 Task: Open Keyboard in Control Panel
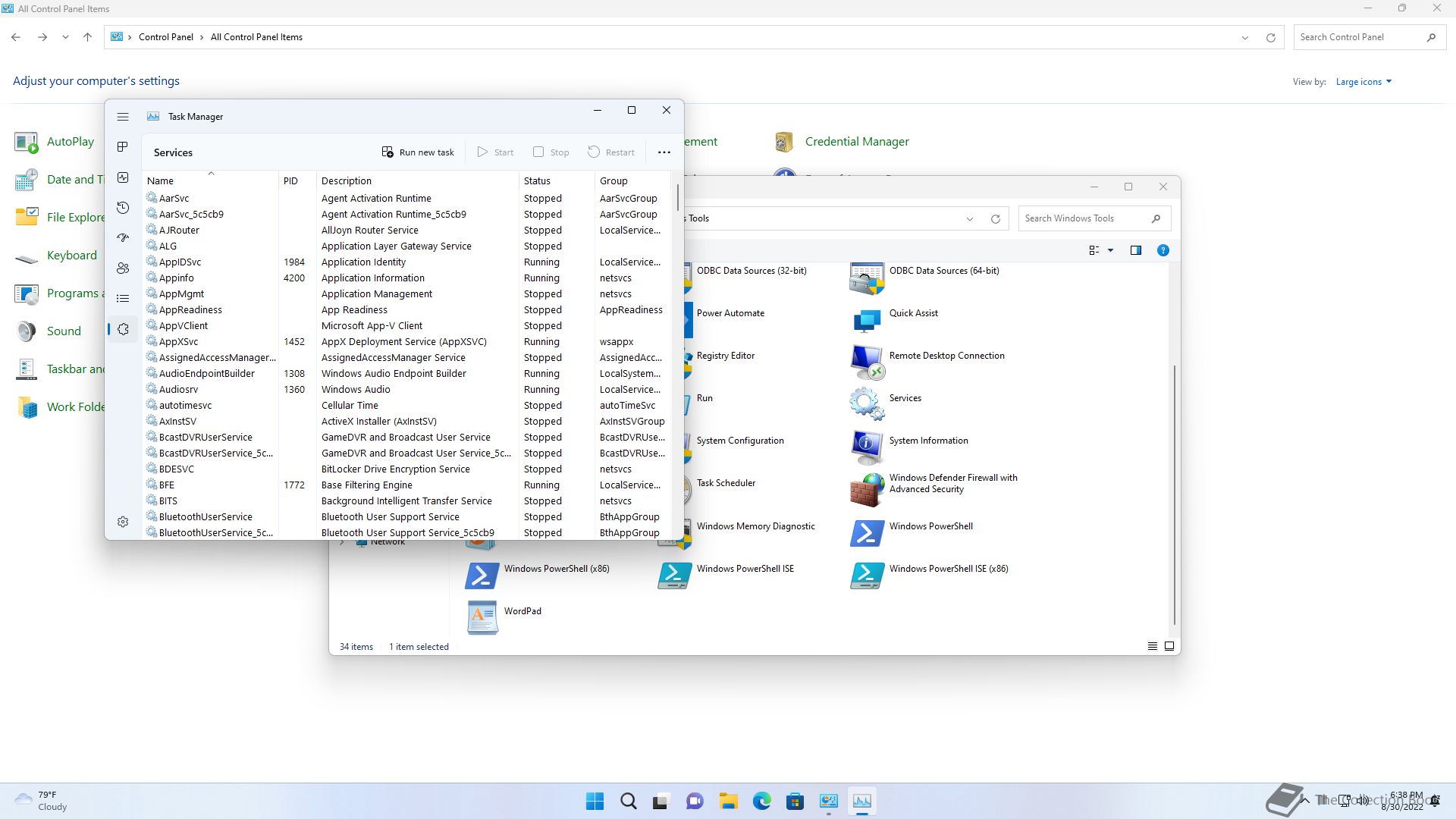[x=55, y=256]
